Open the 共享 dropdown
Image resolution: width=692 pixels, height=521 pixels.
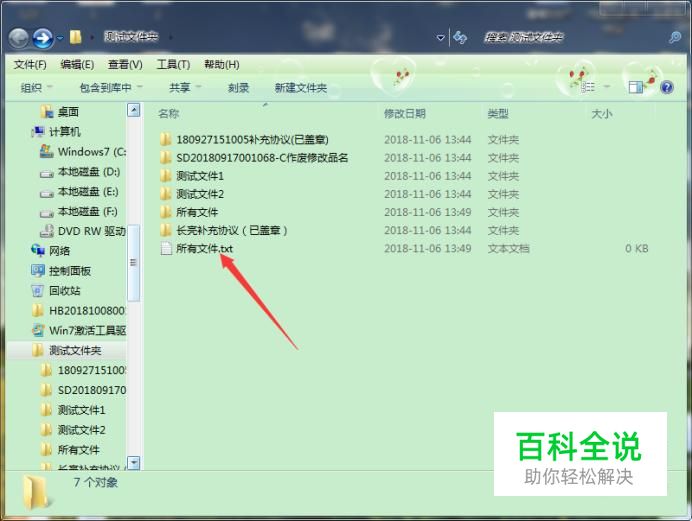point(185,88)
